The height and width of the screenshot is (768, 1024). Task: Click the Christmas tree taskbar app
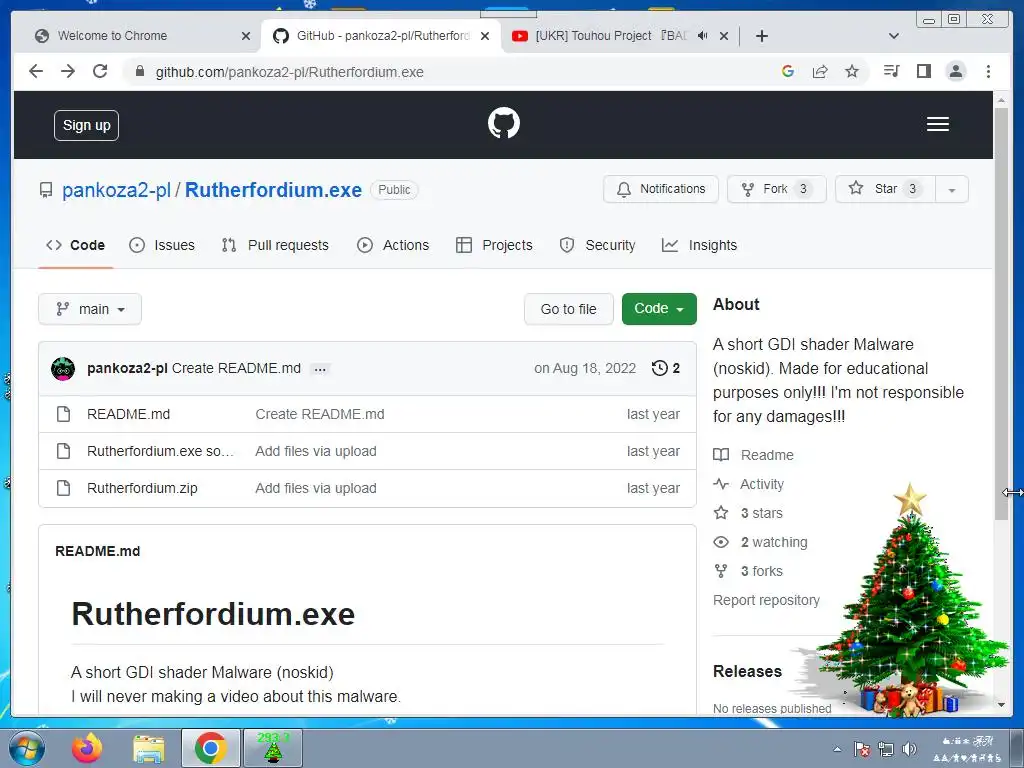273,748
